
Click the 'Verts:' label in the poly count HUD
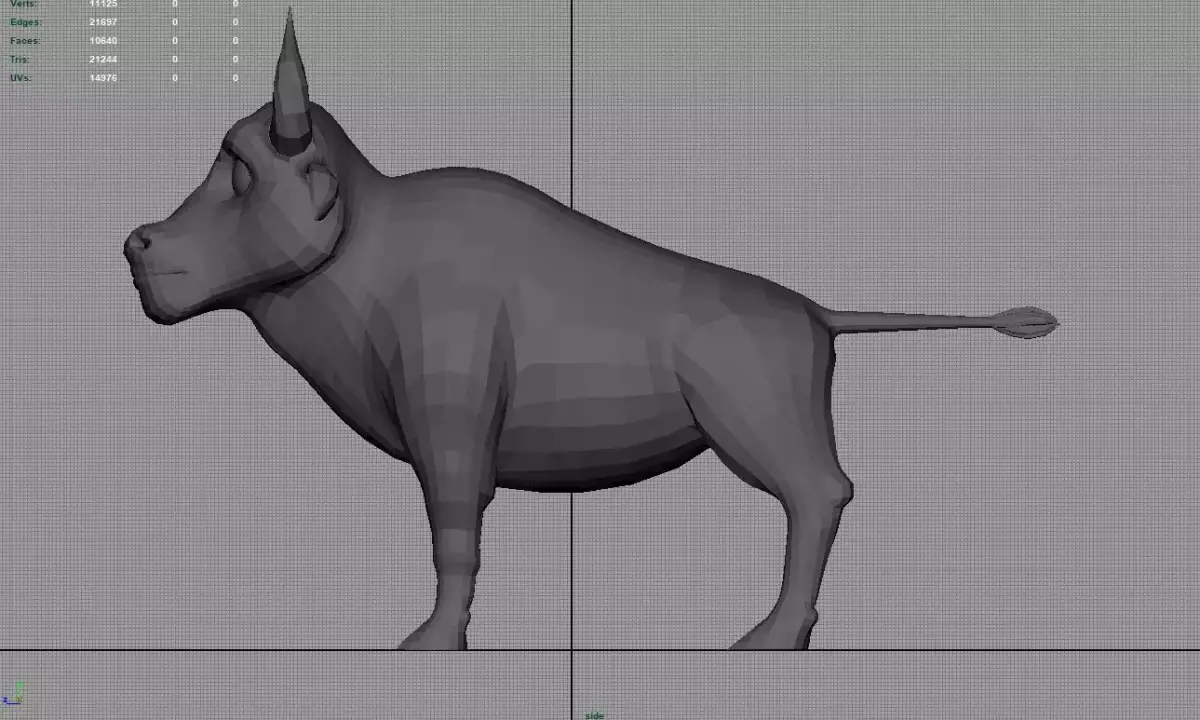tap(23, 4)
